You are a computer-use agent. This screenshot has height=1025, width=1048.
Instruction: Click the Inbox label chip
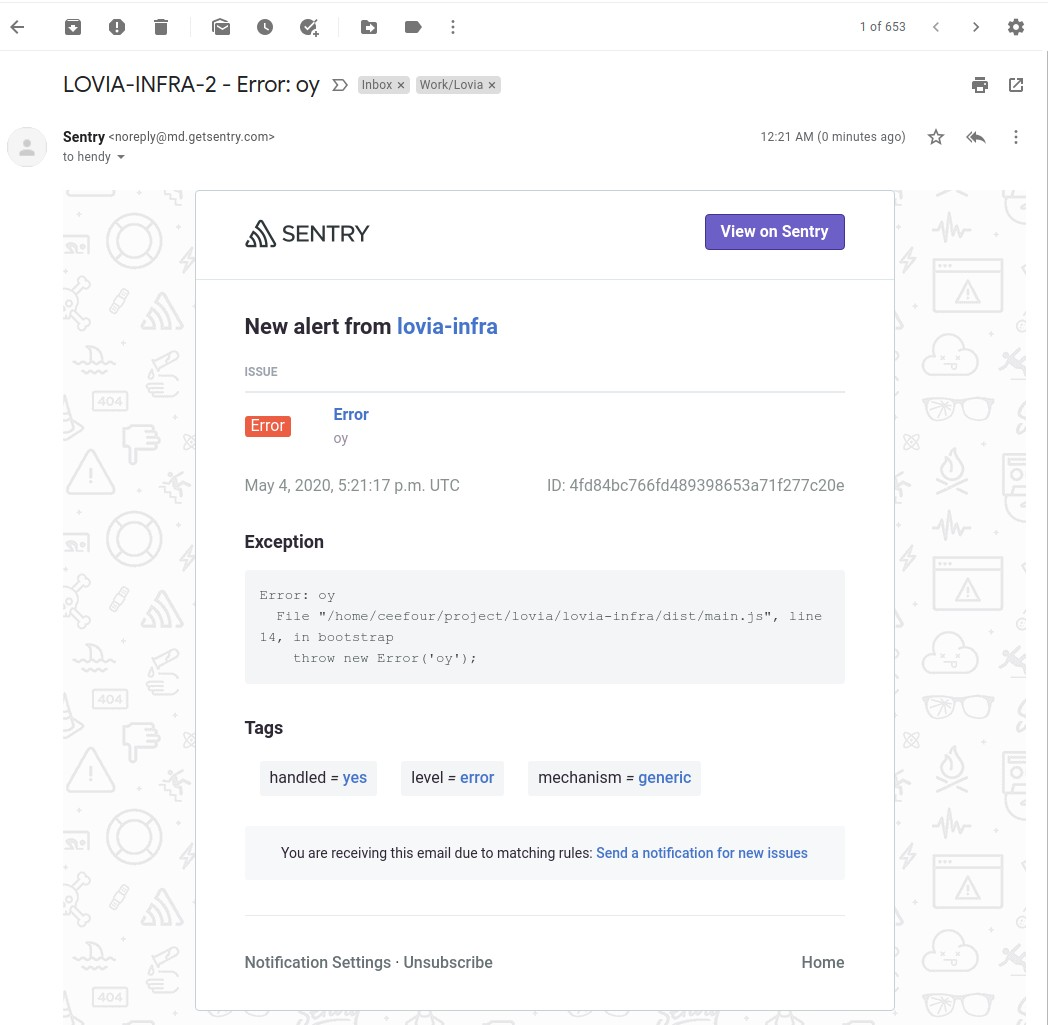coord(377,85)
